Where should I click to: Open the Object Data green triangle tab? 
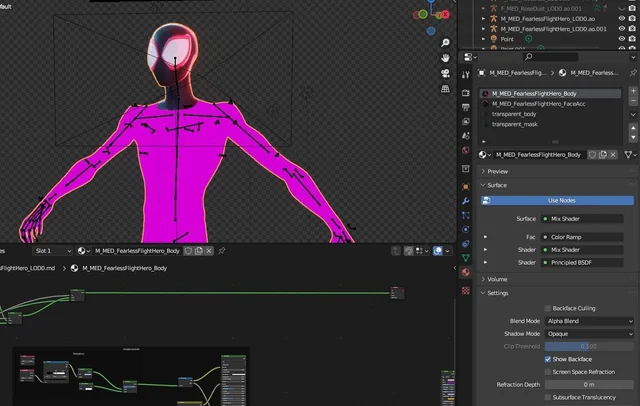tap(466, 258)
